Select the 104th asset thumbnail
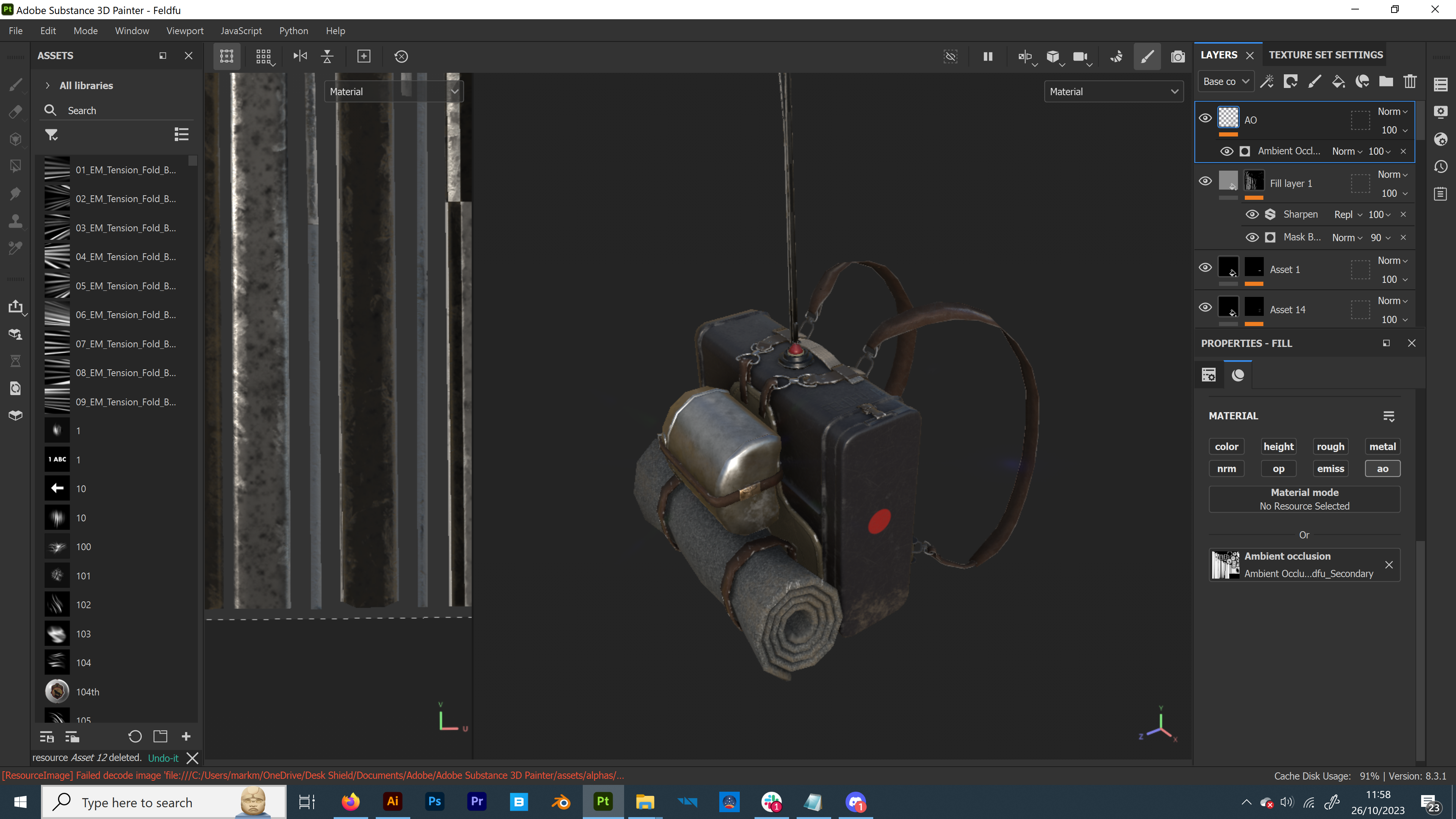1456x819 pixels. (x=57, y=691)
